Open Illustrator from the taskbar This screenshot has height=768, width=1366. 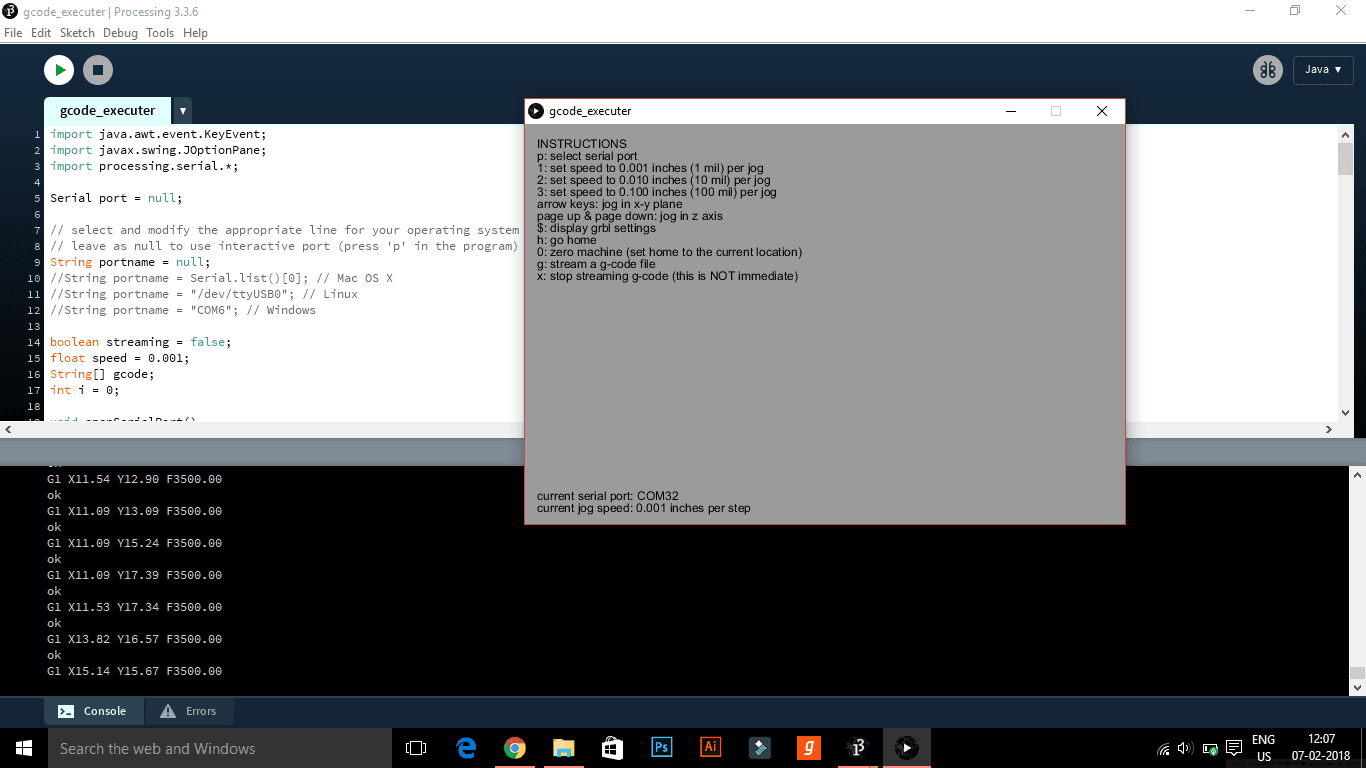(710, 748)
